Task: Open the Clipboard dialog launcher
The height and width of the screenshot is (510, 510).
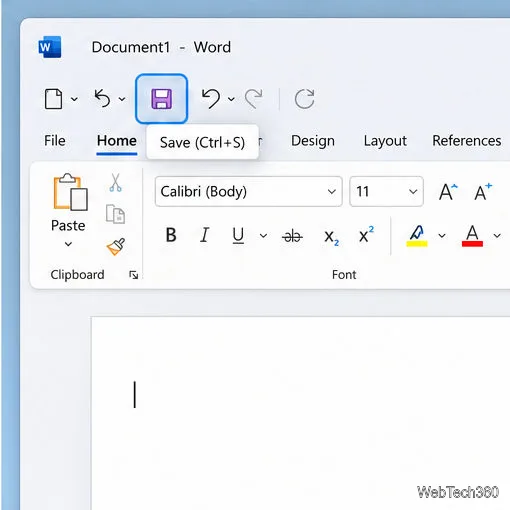Action: click(x=134, y=275)
